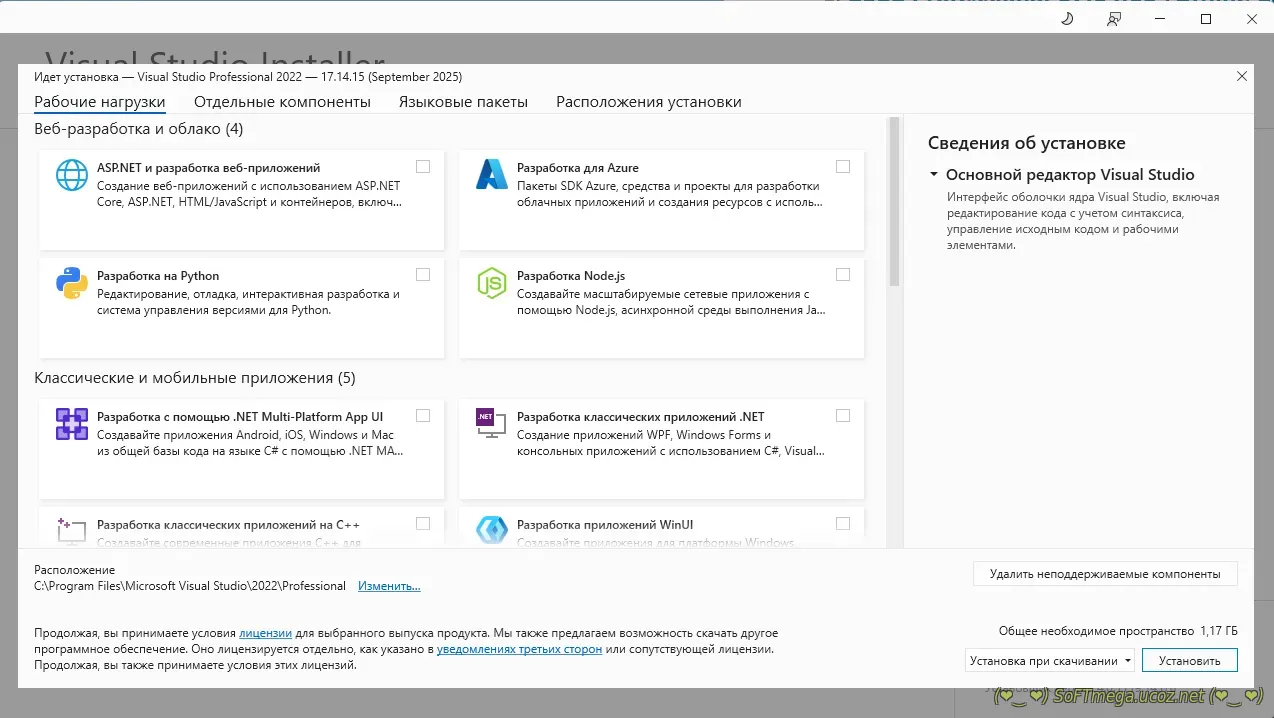Check the Разработка на Python workload
1274x718 pixels.
pyautogui.click(x=423, y=275)
